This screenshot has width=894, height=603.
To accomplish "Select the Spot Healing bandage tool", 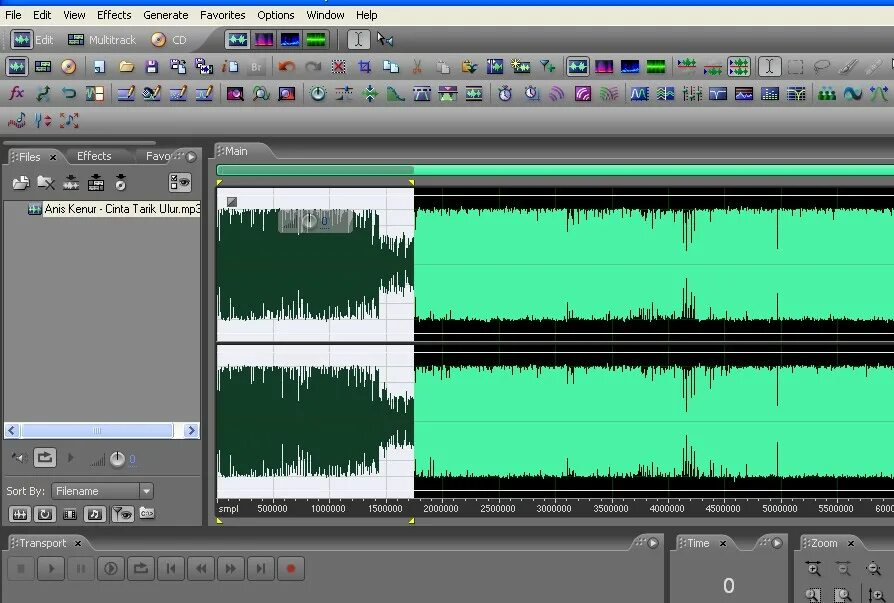I will [x=873, y=67].
